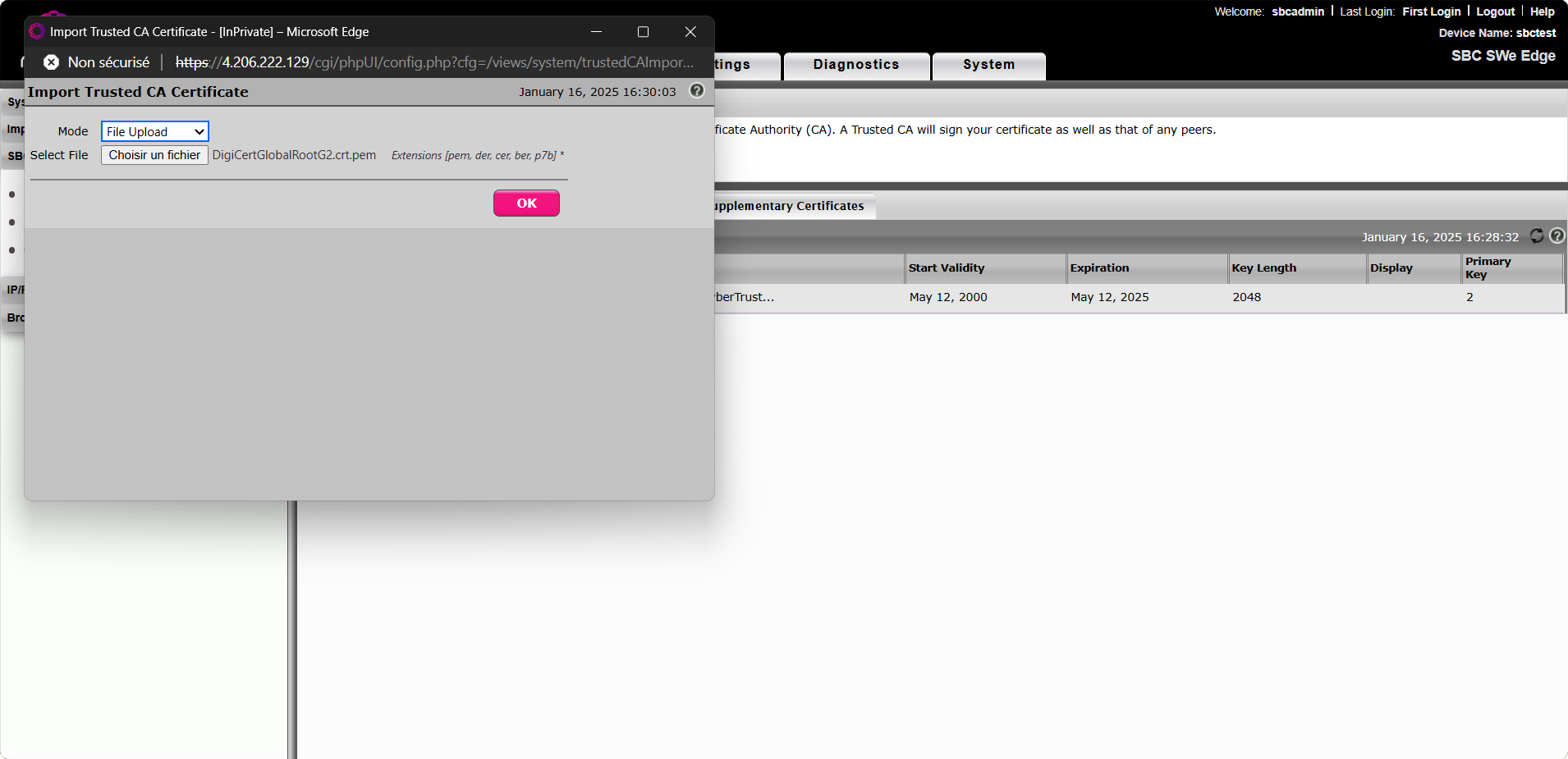Viewport: 1568px width, 759px height.
Task: Click the Key Length column header
Action: (1263, 268)
